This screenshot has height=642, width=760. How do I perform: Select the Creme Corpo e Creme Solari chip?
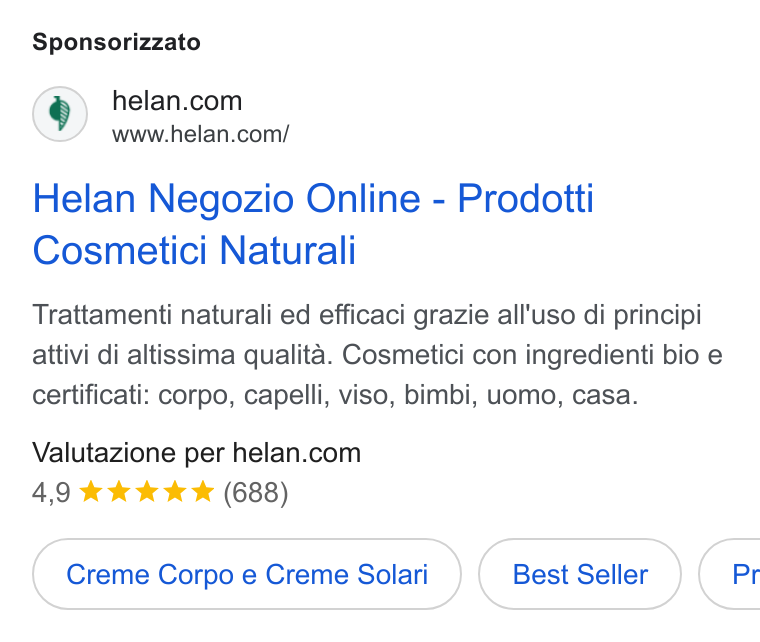(247, 574)
